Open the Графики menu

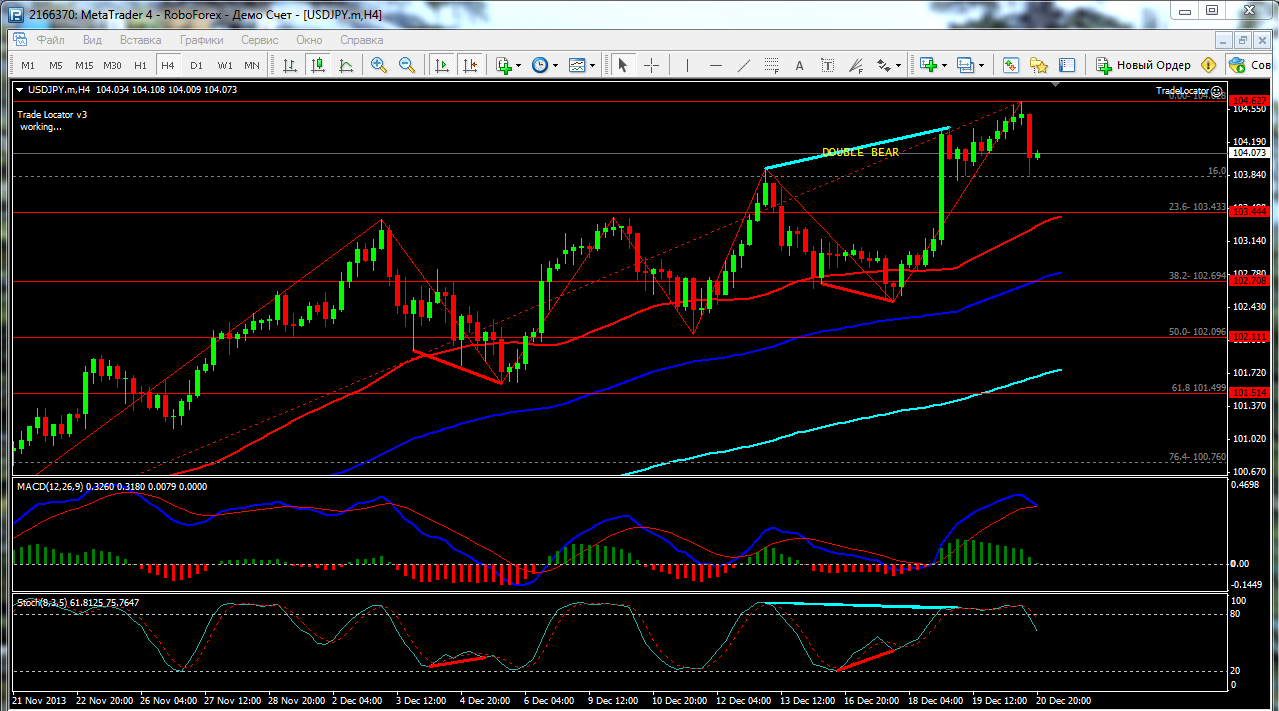(202, 40)
